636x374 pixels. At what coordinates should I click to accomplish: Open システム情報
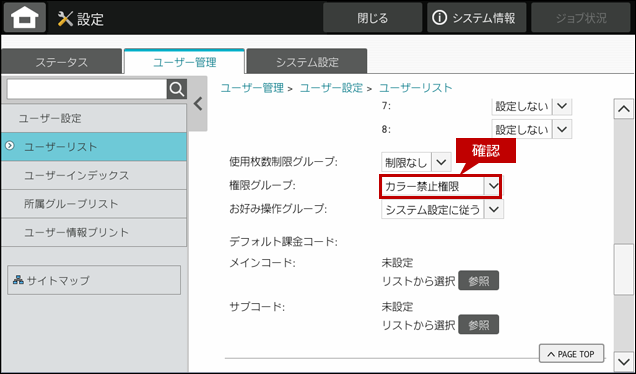[476, 18]
